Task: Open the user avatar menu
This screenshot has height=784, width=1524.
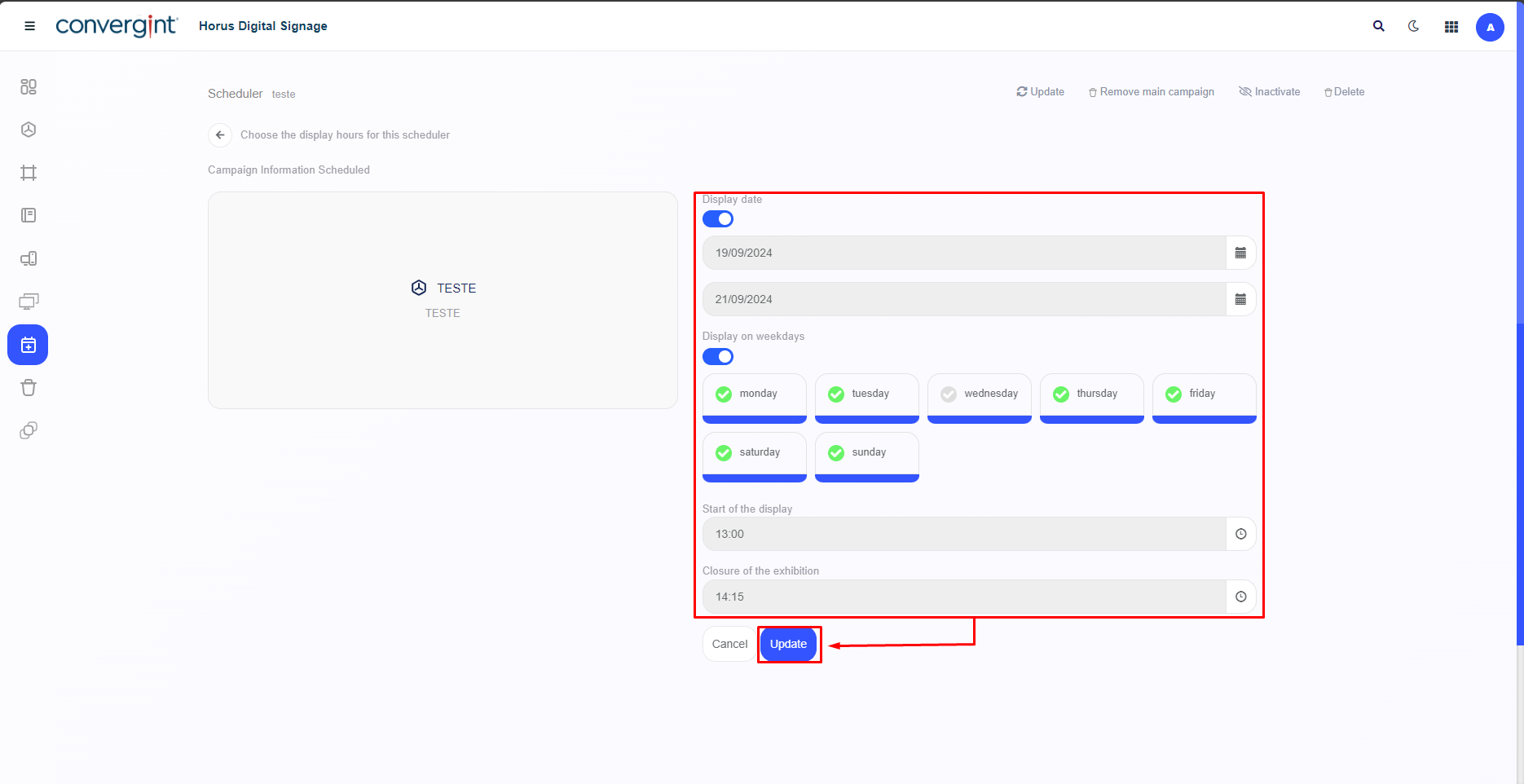Action: point(1489,27)
